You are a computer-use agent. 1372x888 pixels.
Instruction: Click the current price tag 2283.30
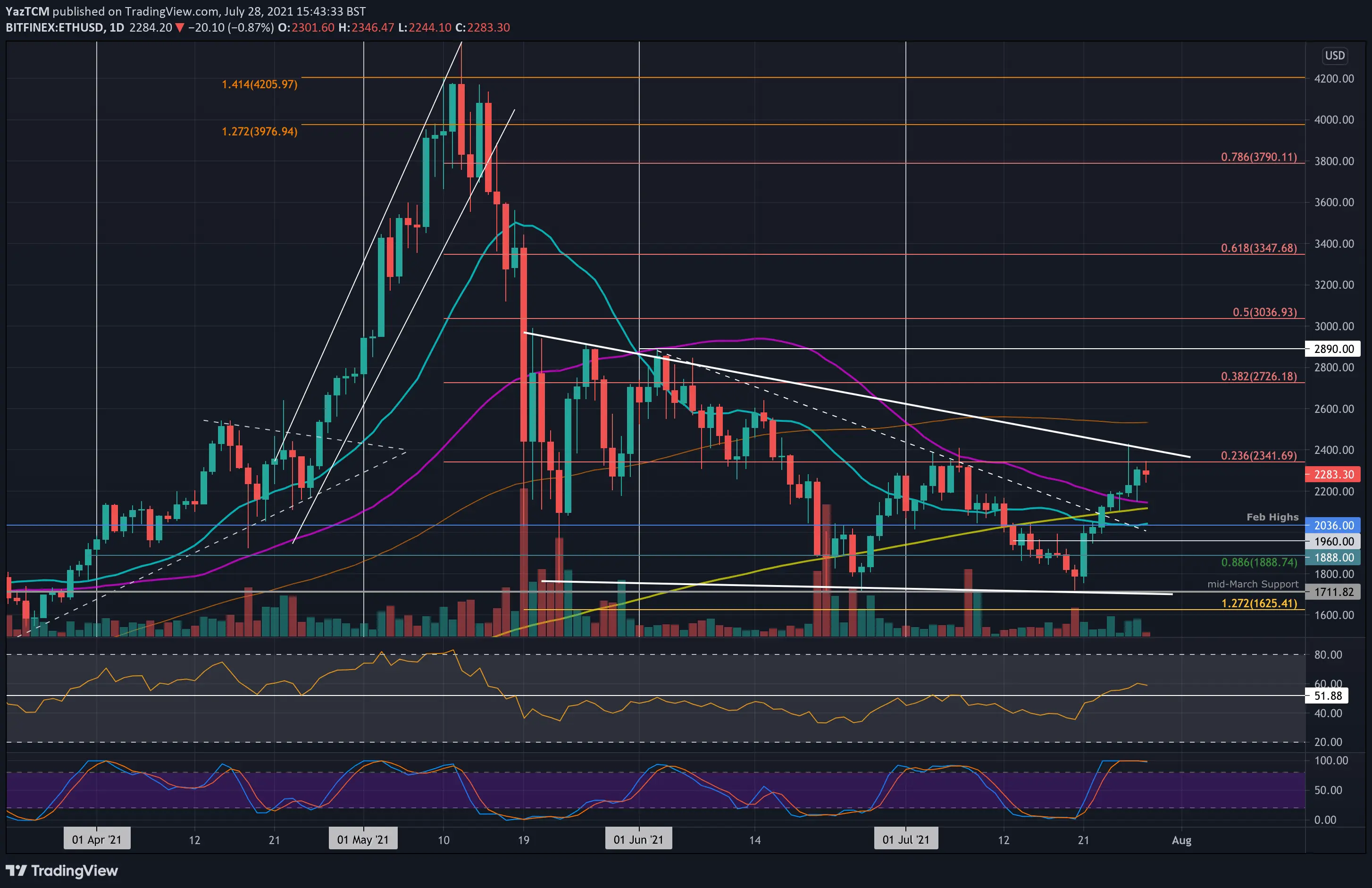pos(1335,474)
